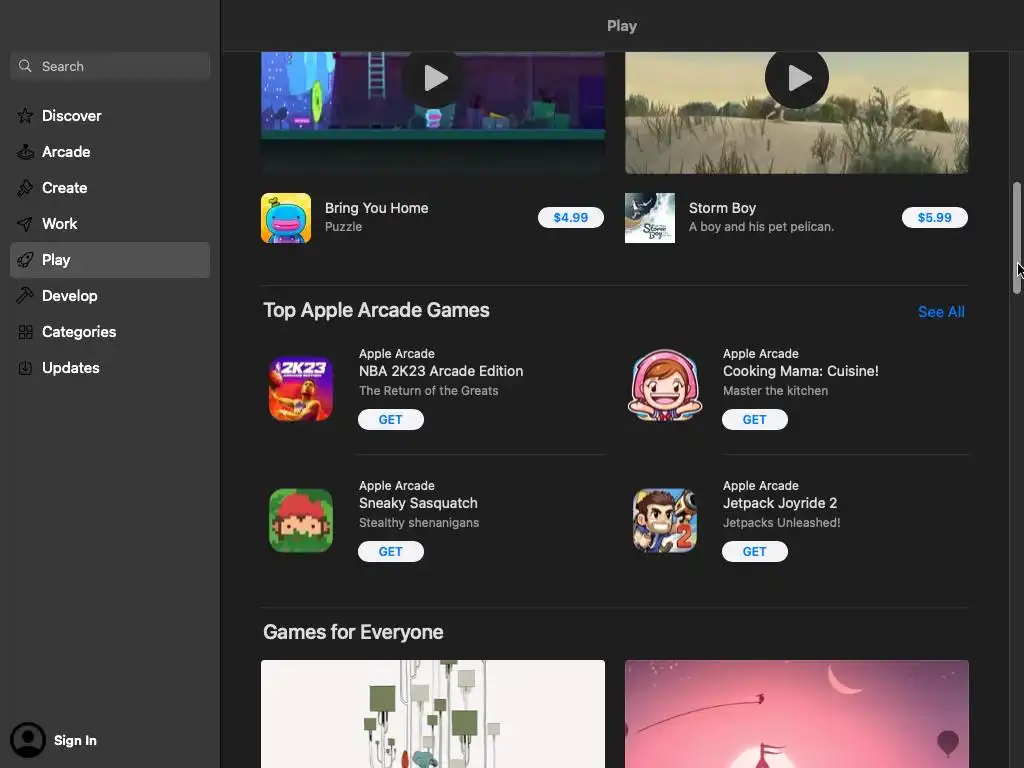Open the green plant-art game thumbnail
1024x768 pixels.
click(x=433, y=714)
